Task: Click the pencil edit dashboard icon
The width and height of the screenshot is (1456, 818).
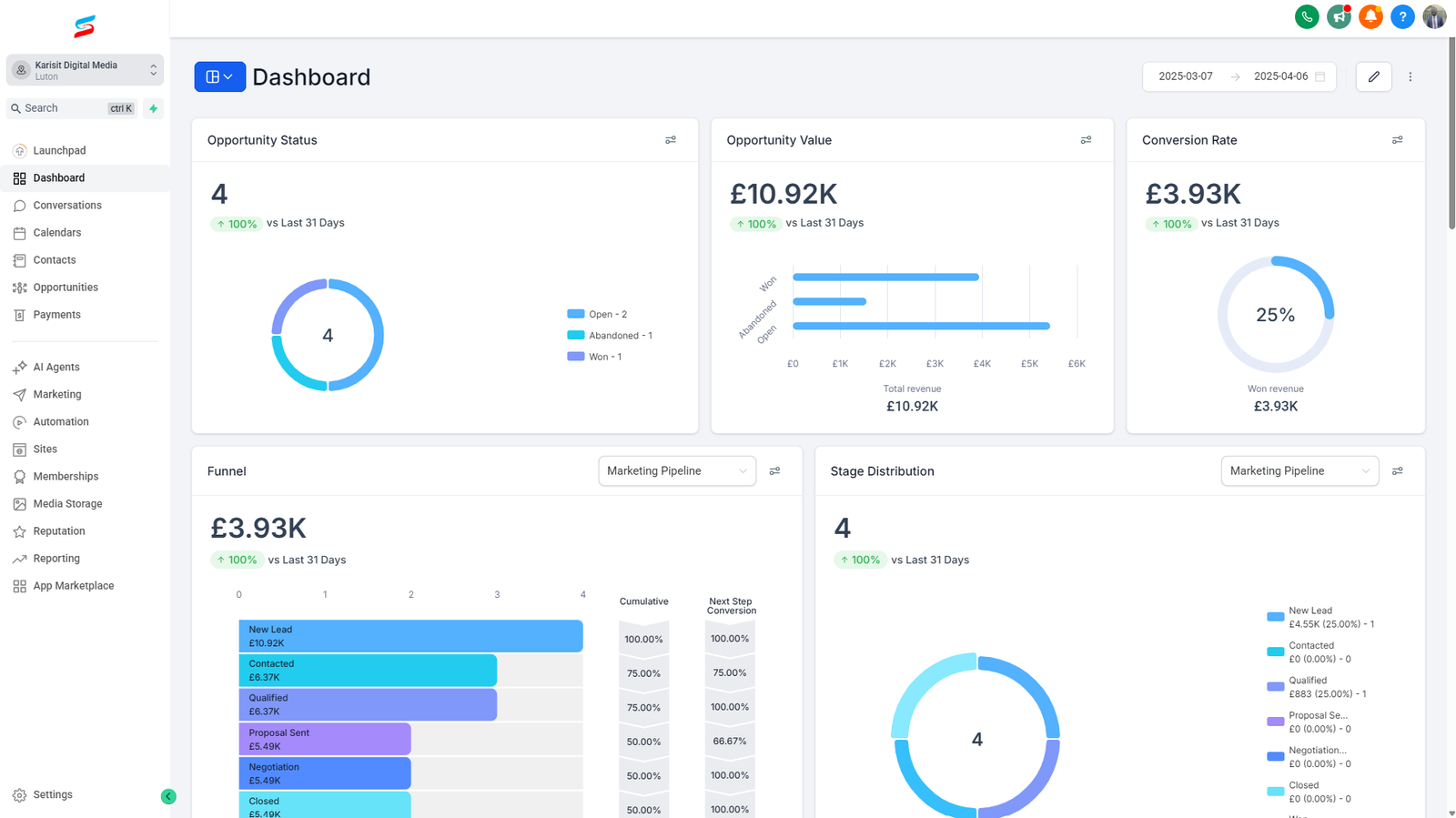Action: (x=1373, y=77)
